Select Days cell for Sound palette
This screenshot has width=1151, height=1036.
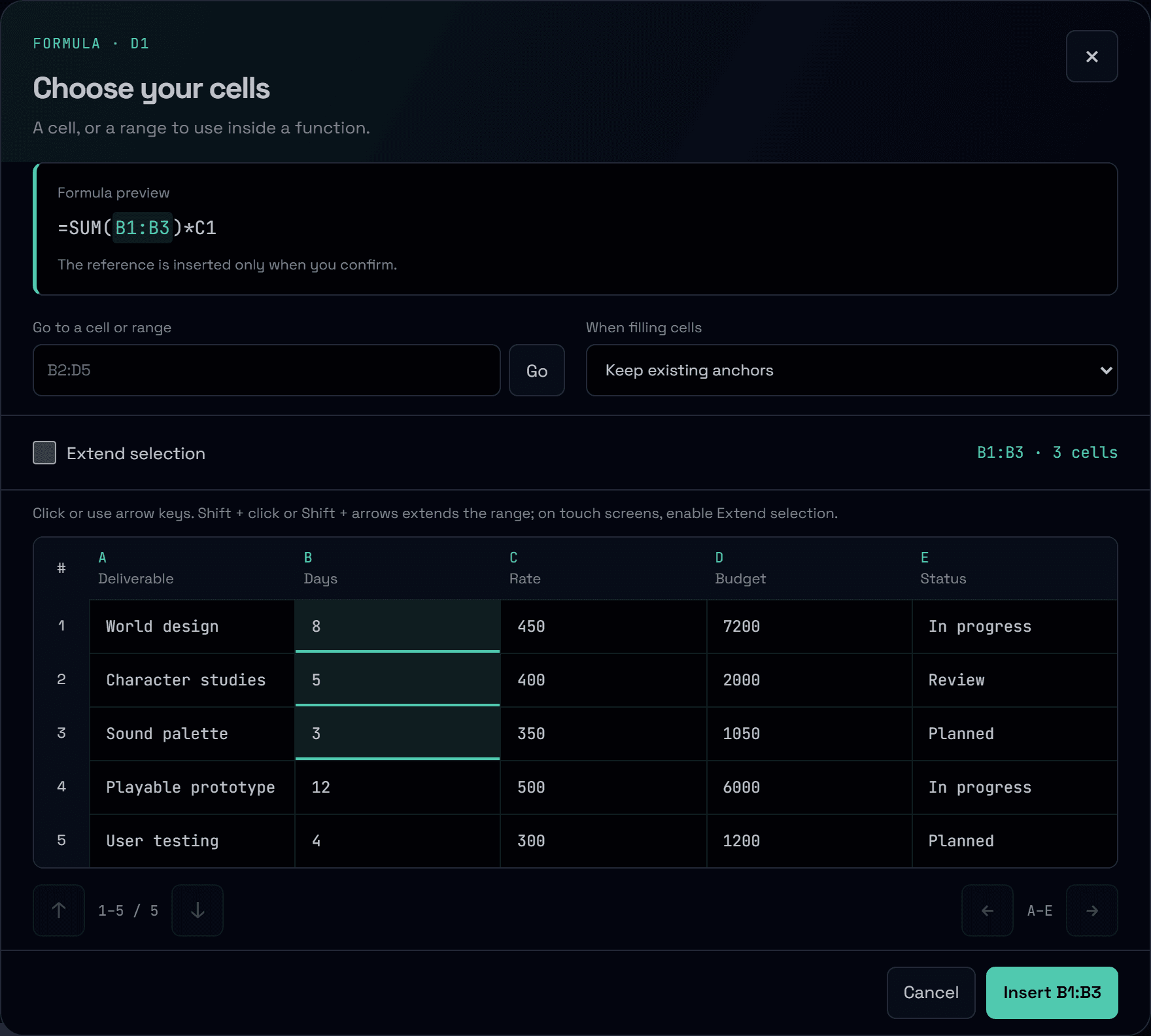398,734
